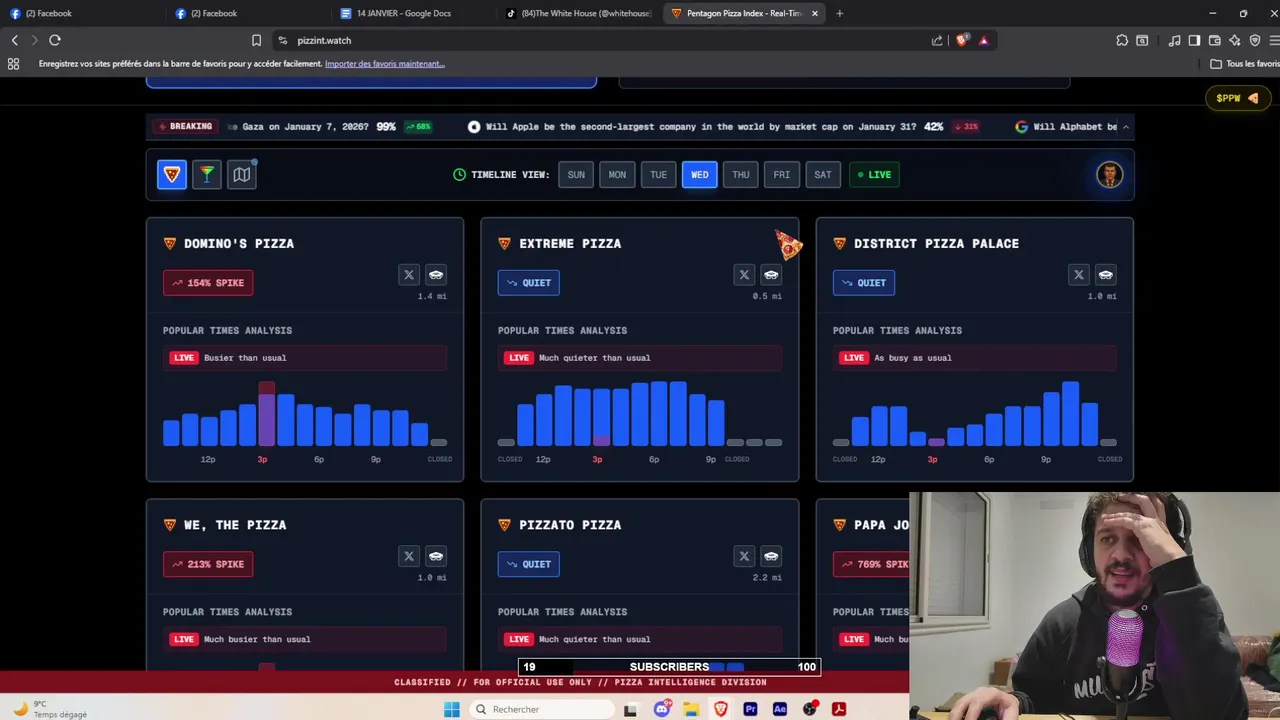Share this page via share icon
This screenshot has height=720, width=1280.
937,40
